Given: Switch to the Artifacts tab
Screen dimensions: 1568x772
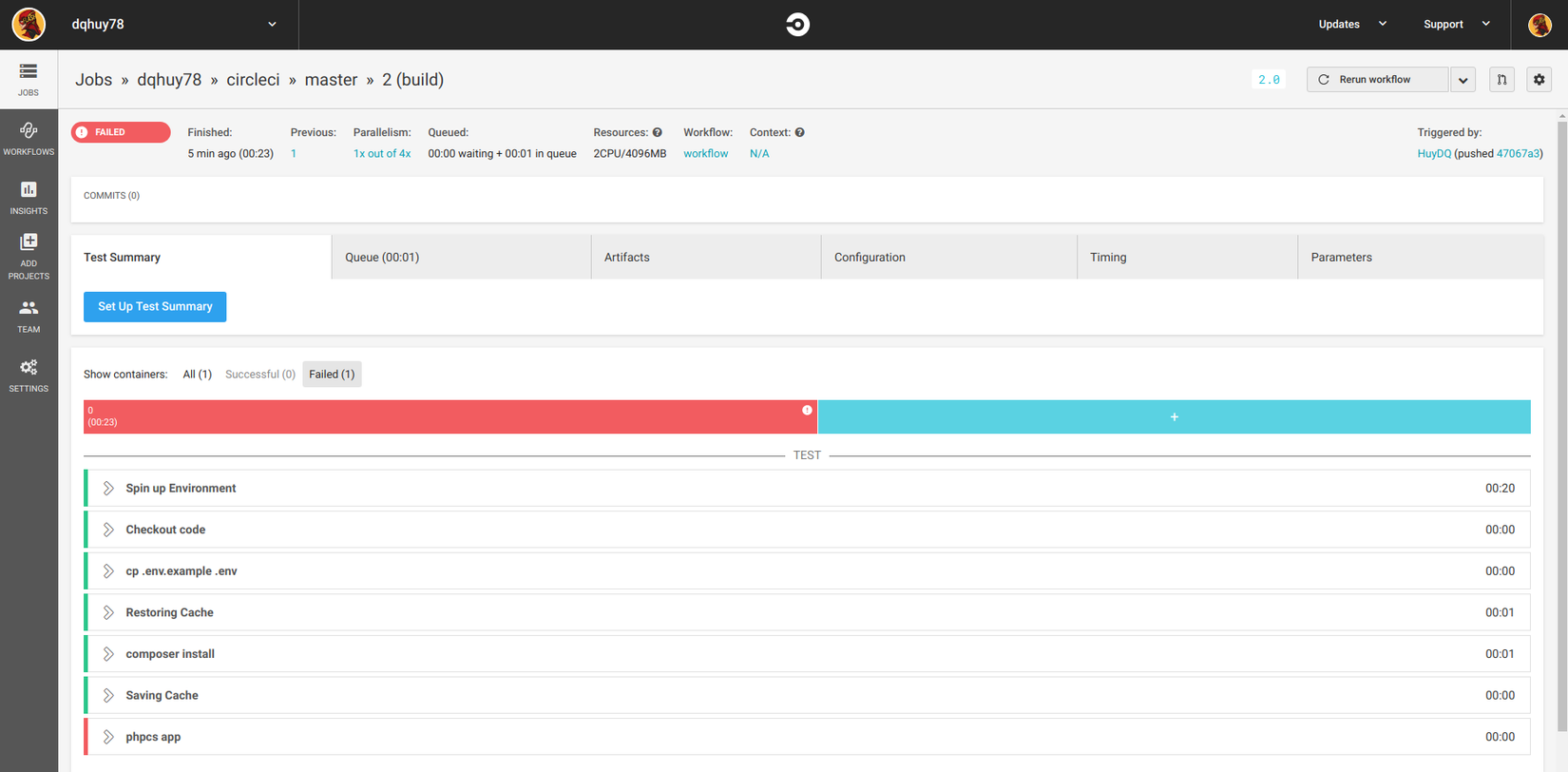Looking at the screenshot, I should click(706, 257).
